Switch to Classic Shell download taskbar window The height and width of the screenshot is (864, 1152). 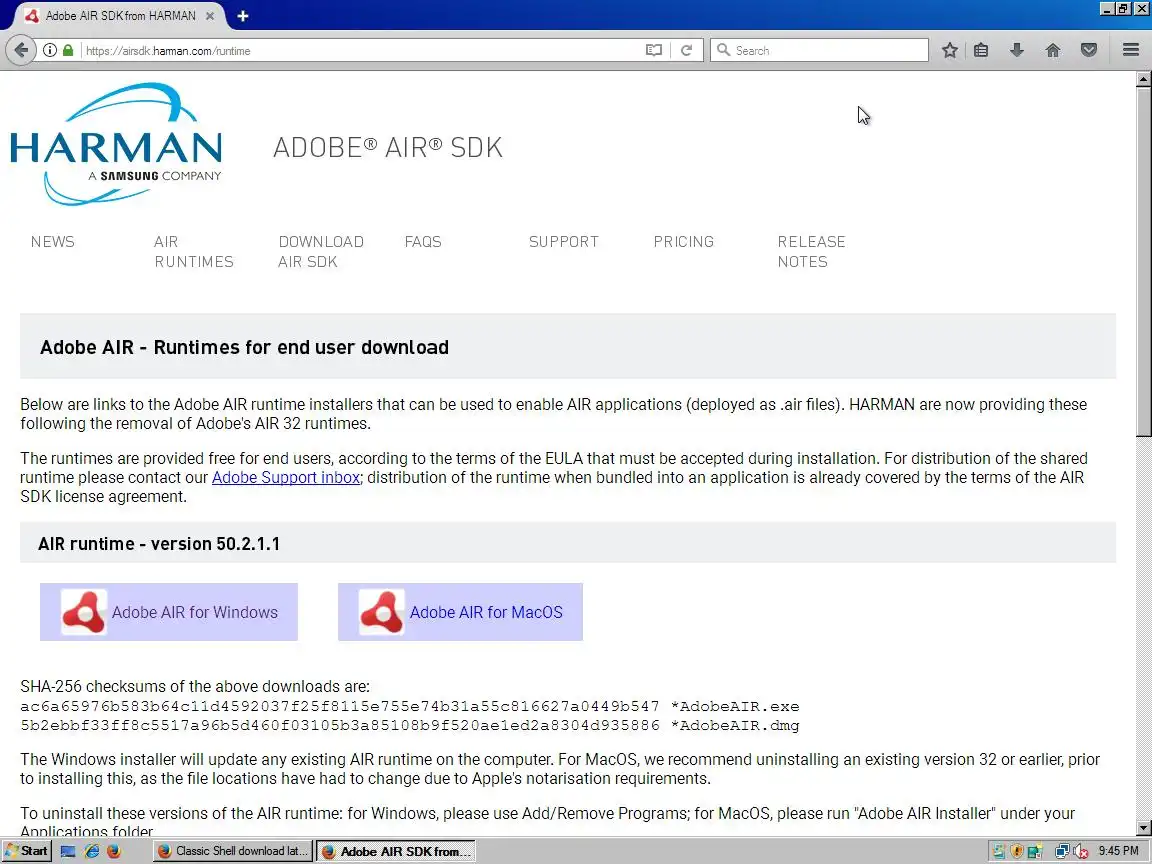pyautogui.click(x=233, y=851)
